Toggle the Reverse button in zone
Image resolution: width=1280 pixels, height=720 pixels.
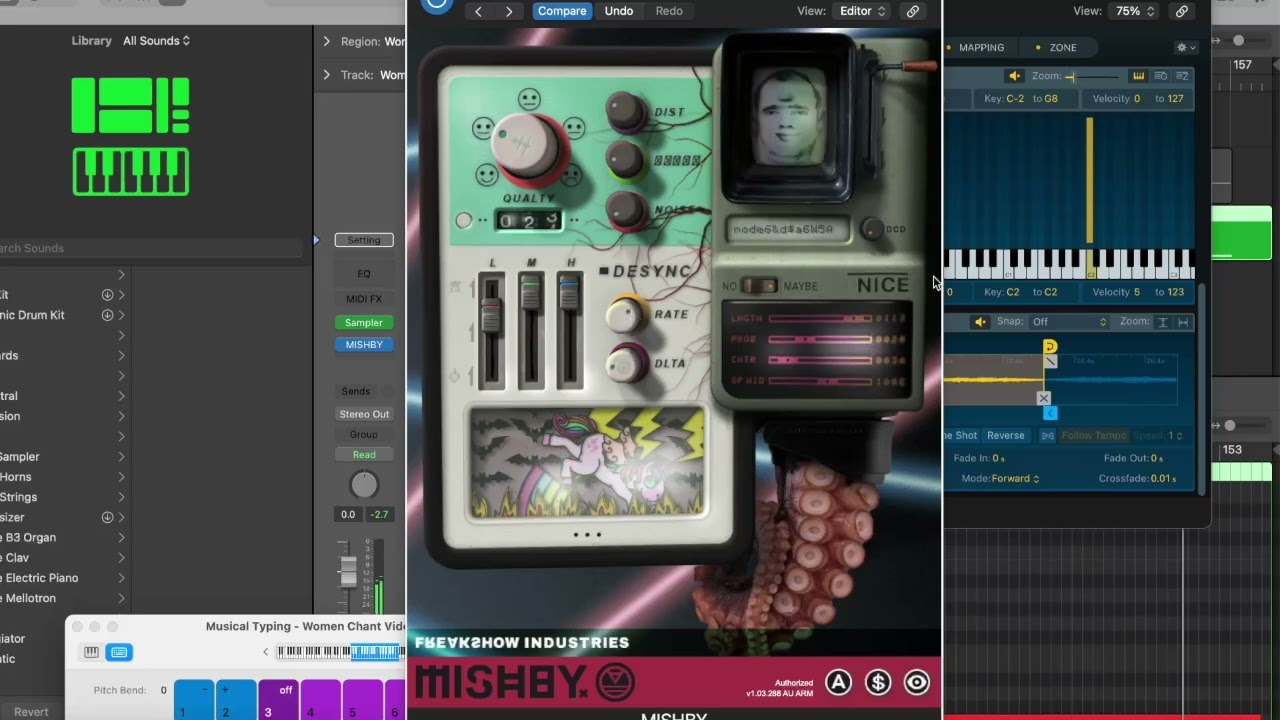1005,436
